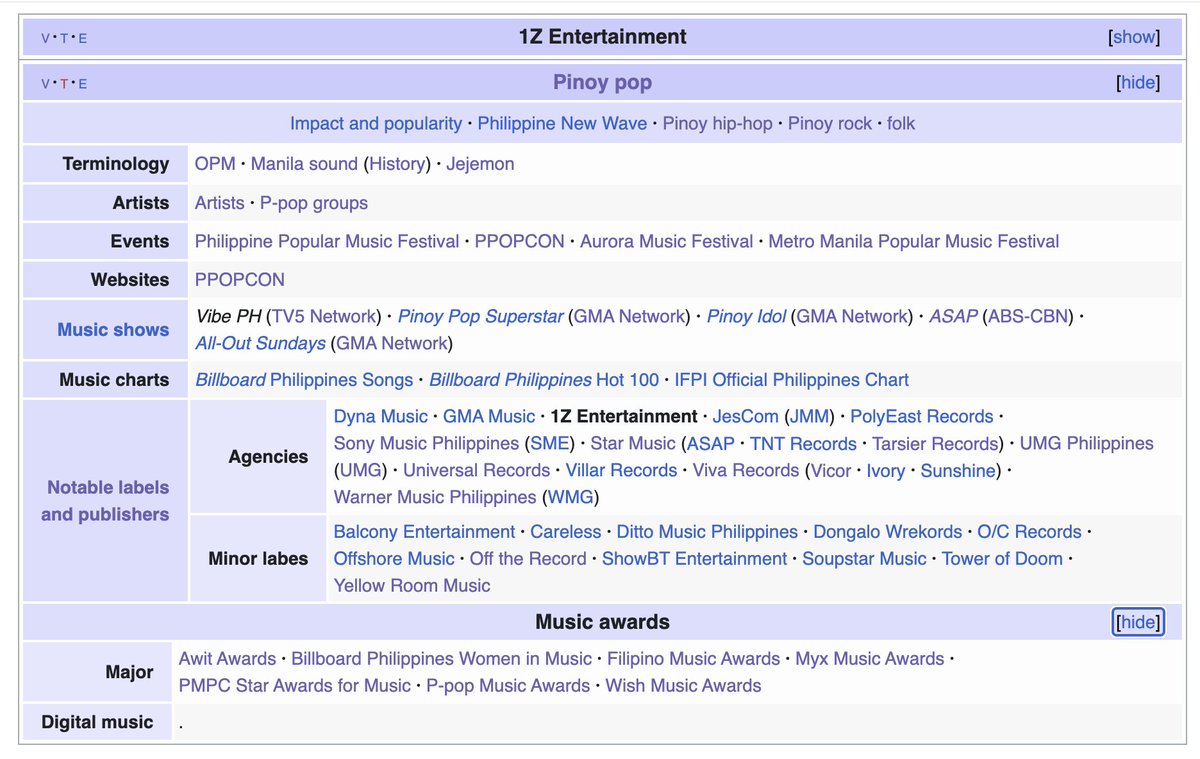Open UMG Philippines link
This screenshot has height=759, width=1200.
(x=1087, y=444)
